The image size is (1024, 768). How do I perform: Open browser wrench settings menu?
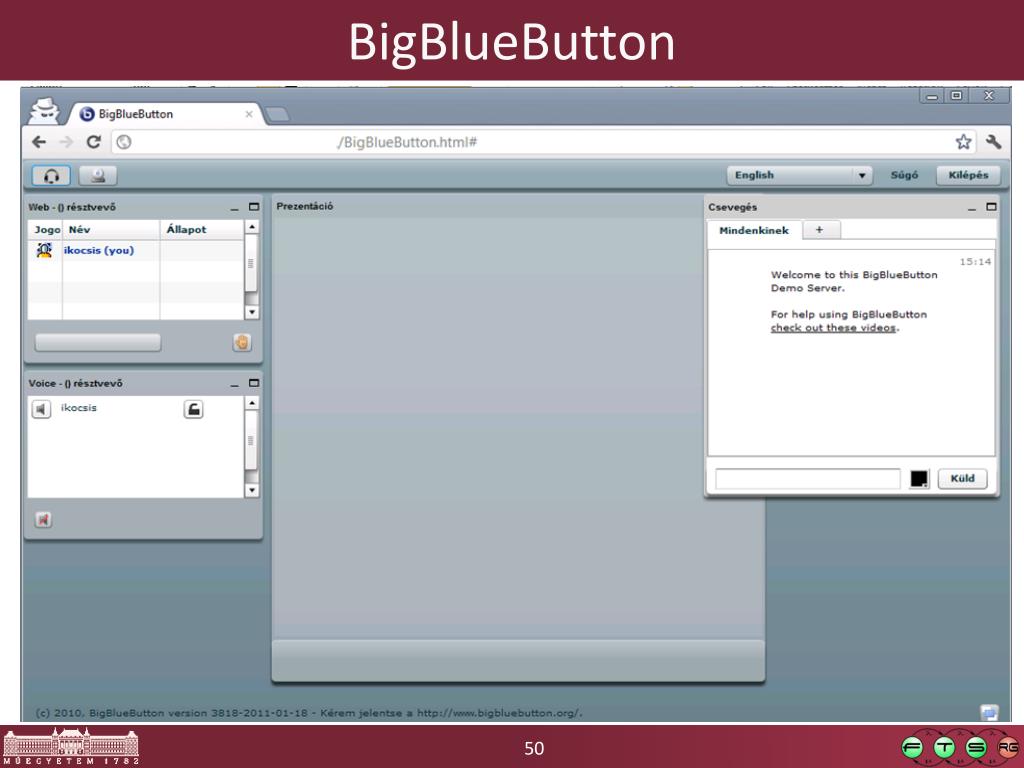[x=993, y=142]
